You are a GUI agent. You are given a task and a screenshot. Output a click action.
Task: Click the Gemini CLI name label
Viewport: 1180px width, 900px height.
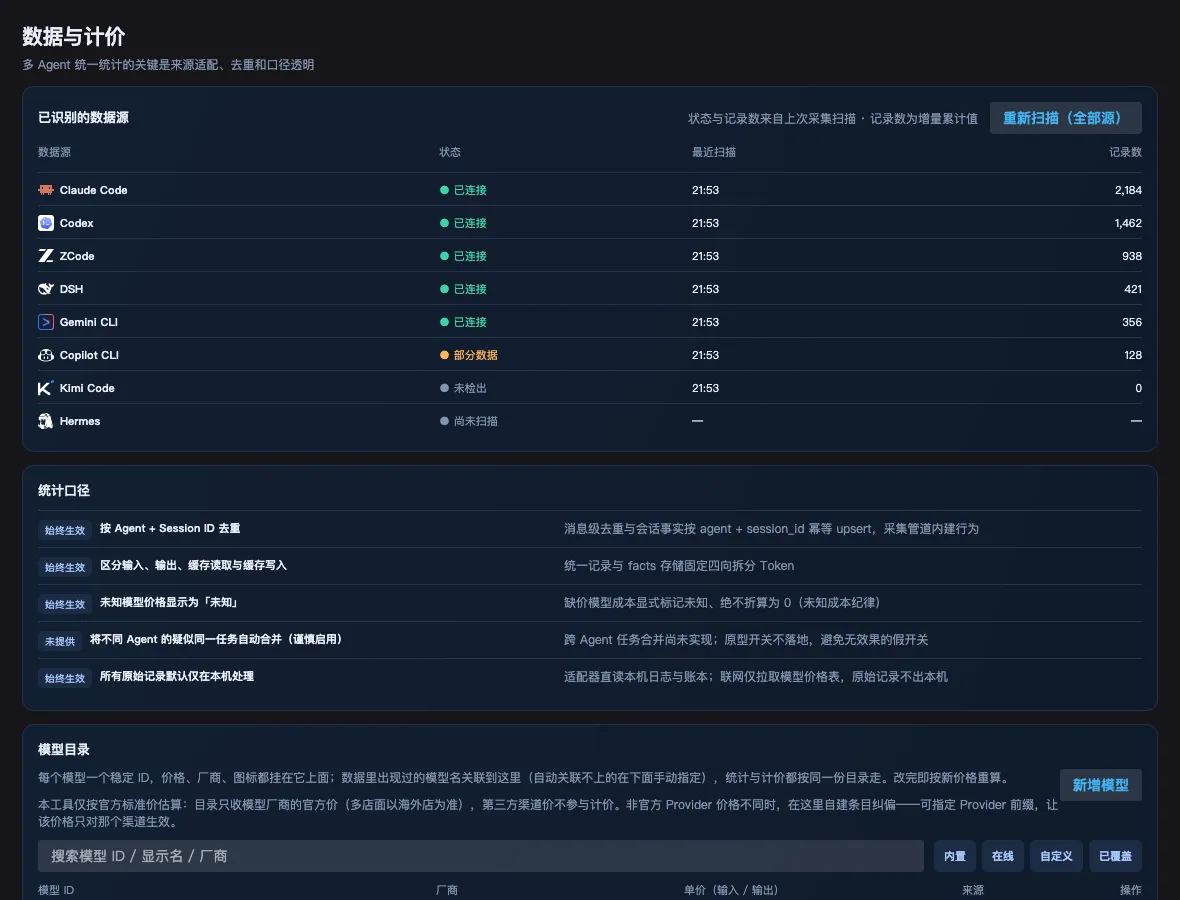pos(89,322)
